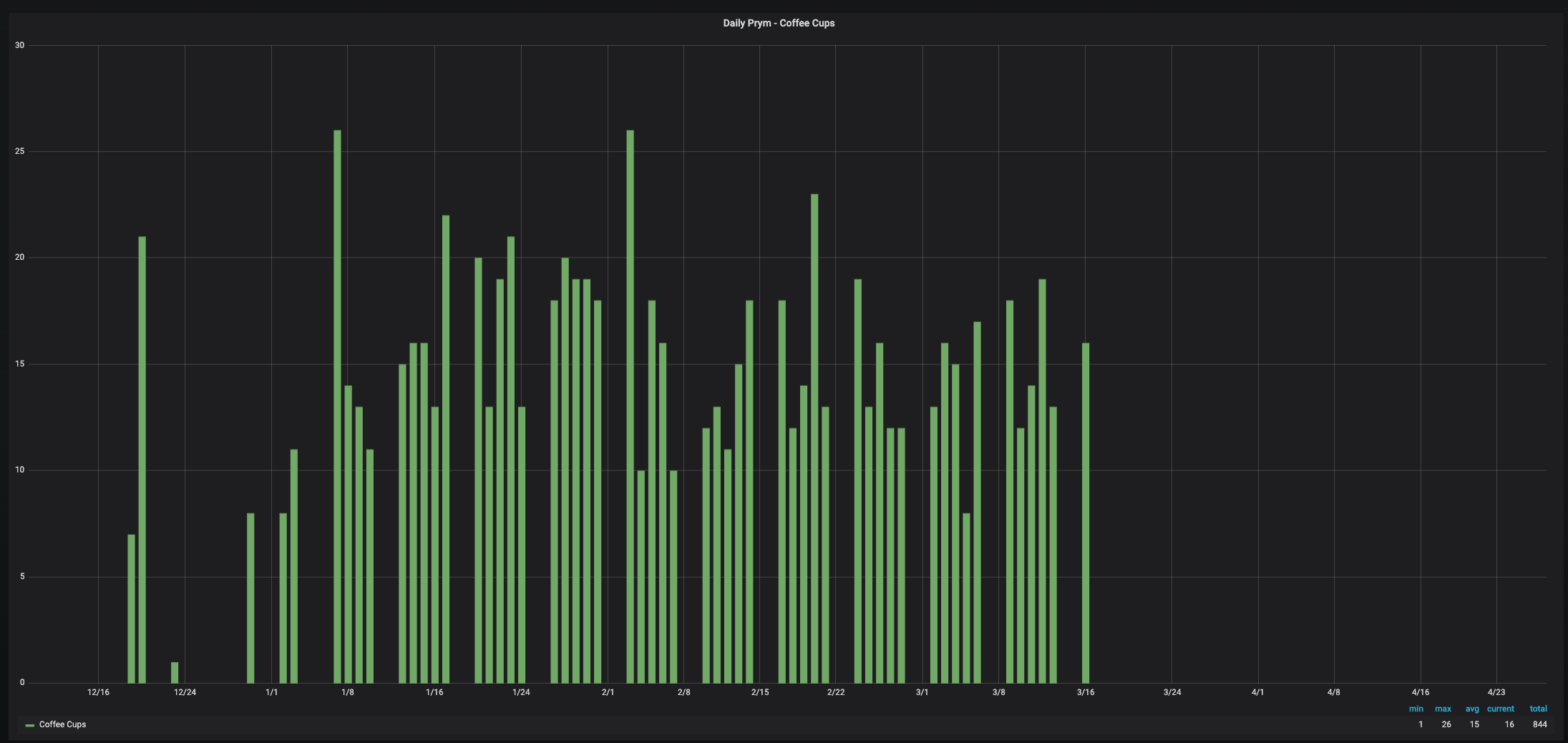This screenshot has height=743, width=1568.
Task: Click the y-axis label 15
Action: point(19,364)
